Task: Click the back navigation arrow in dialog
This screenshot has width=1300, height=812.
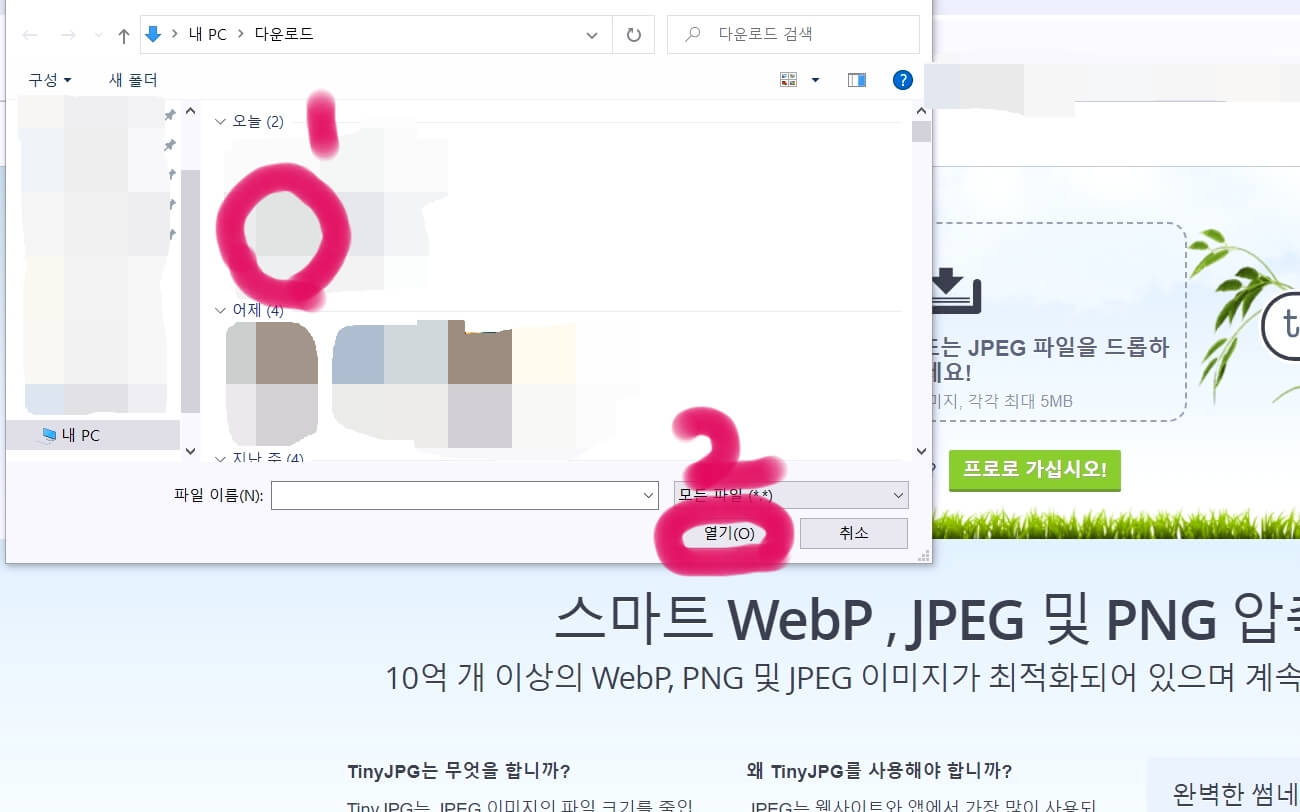Action: coord(30,35)
